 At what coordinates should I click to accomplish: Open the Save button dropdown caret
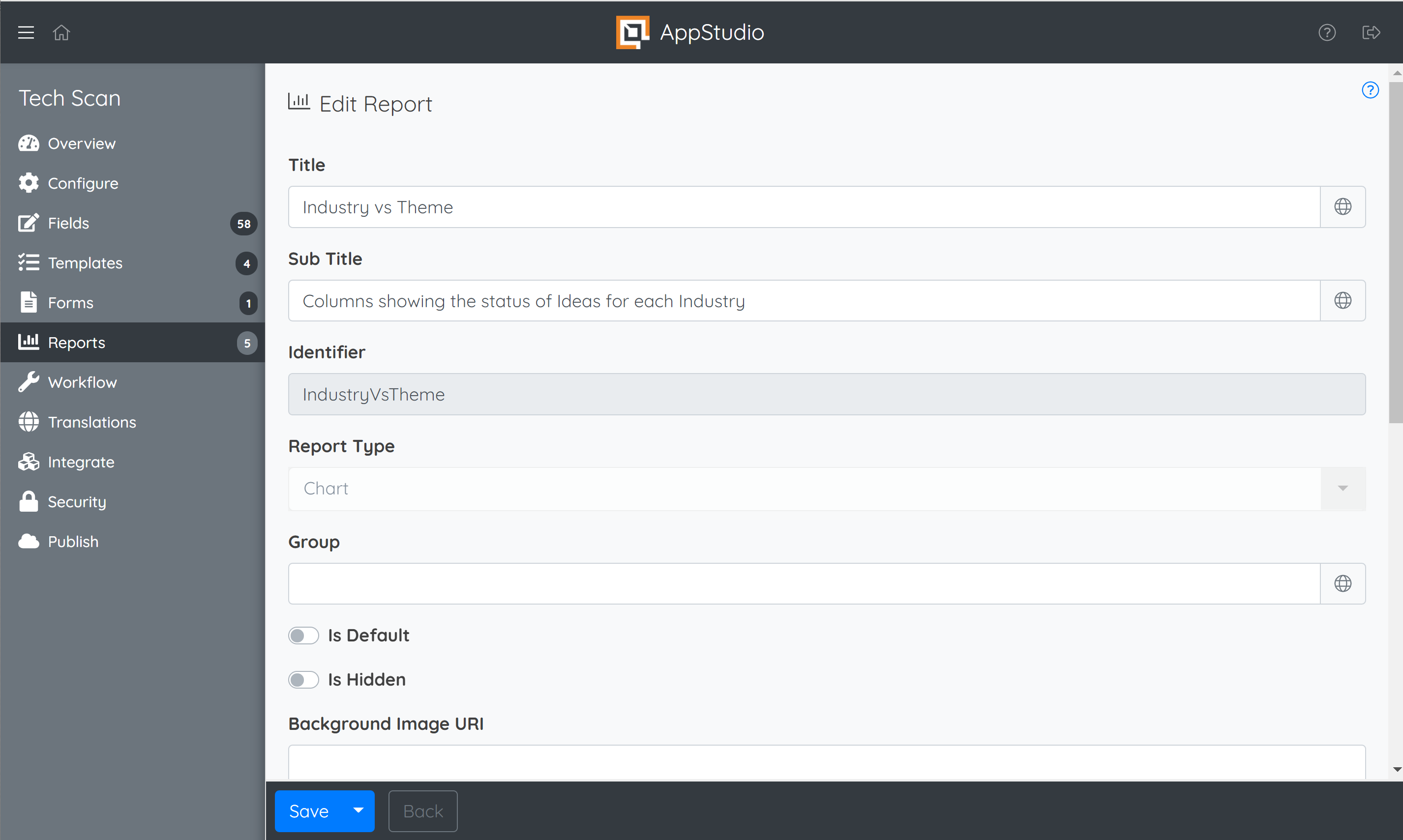[x=358, y=811]
